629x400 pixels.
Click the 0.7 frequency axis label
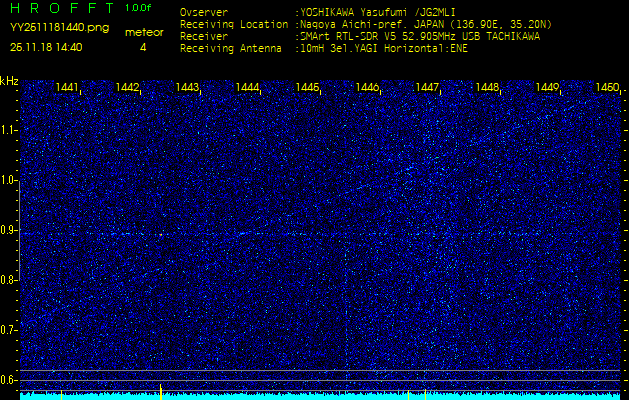click(x=9, y=329)
